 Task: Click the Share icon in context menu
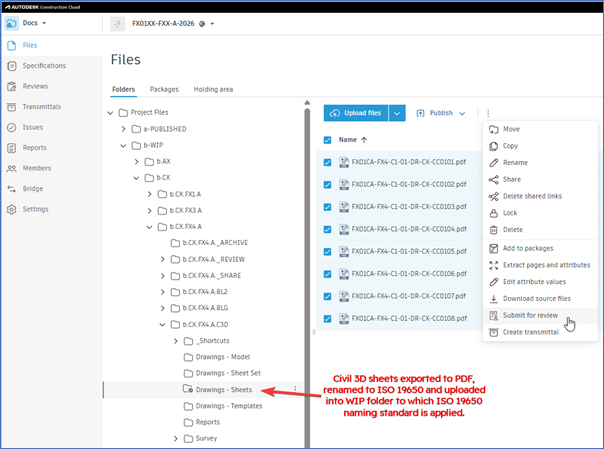pyautogui.click(x=493, y=179)
